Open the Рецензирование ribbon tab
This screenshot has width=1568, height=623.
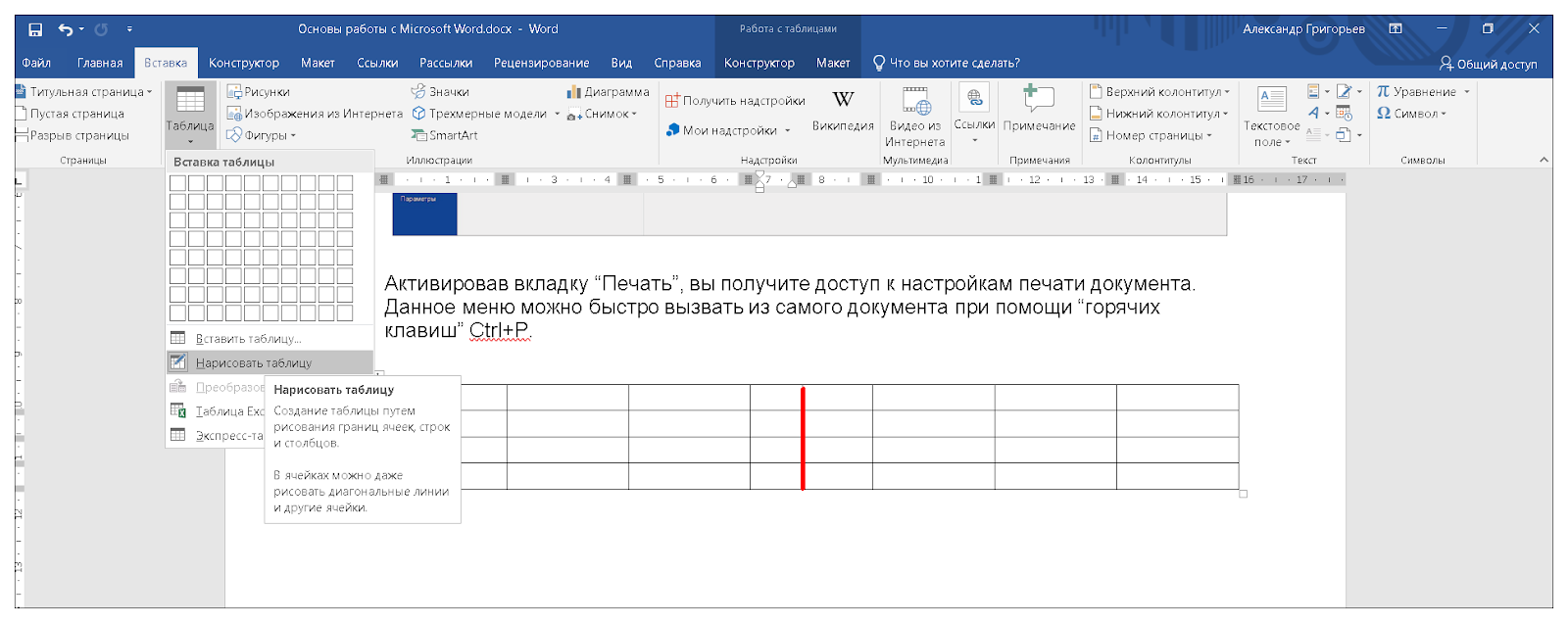541,63
